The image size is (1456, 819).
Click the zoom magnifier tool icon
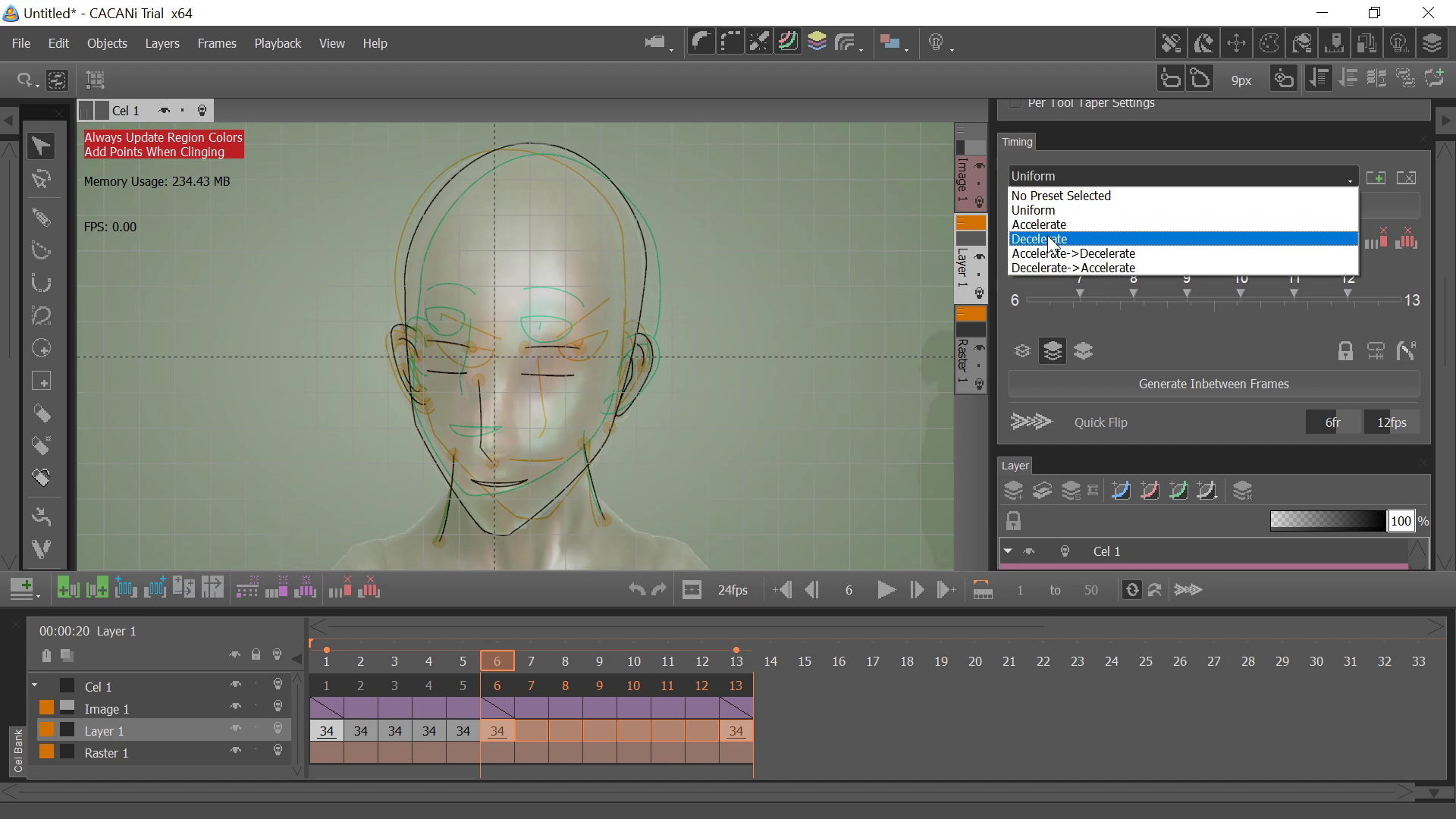(25, 80)
